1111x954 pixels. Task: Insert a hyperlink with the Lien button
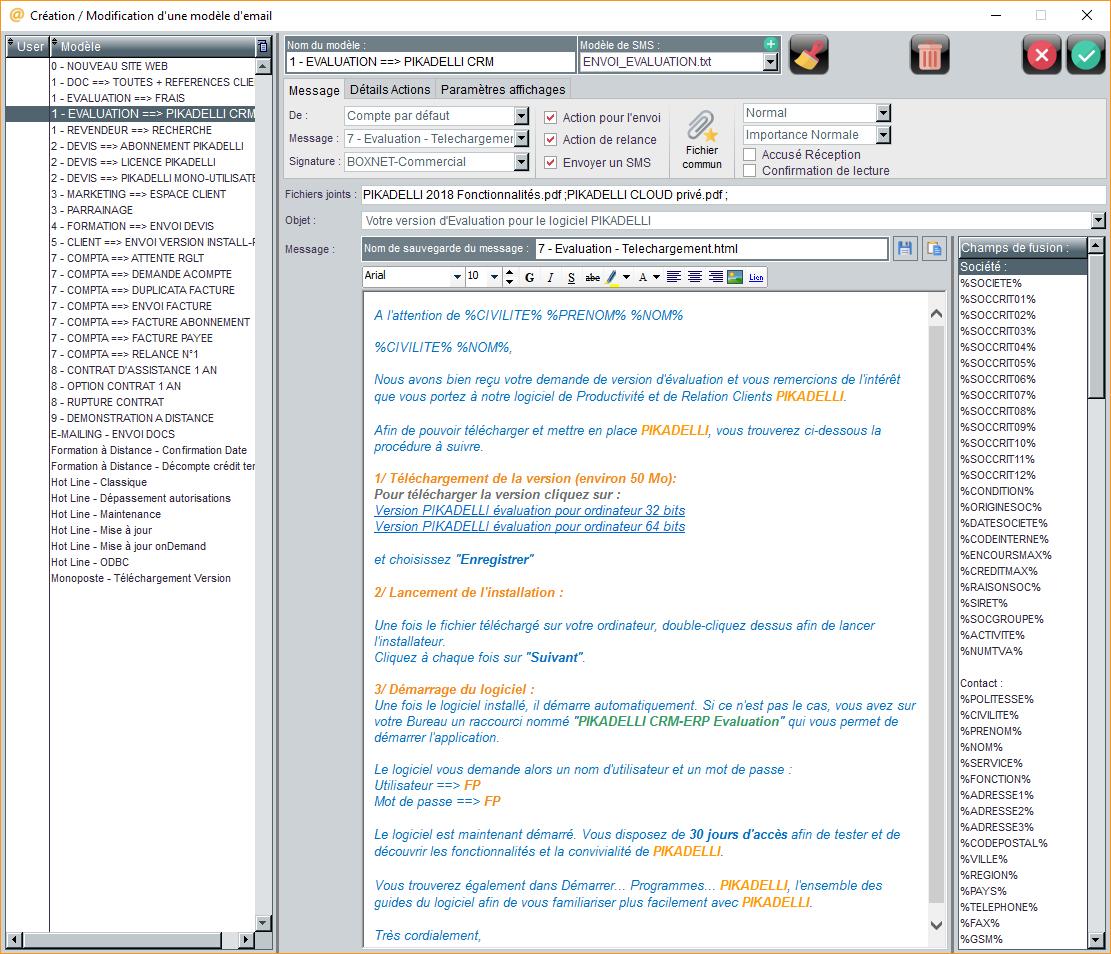(x=756, y=277)
